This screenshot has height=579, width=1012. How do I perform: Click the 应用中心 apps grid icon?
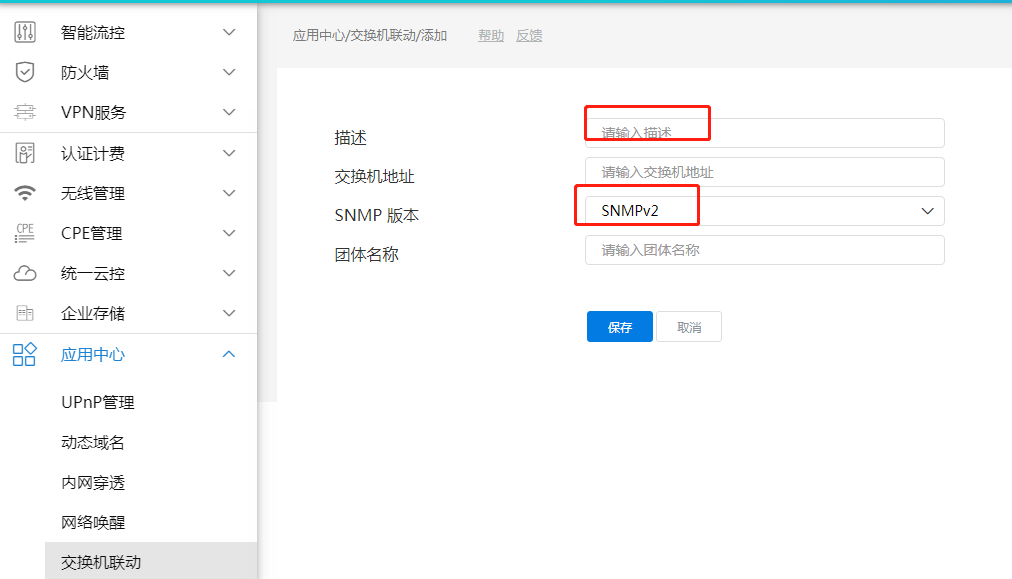point(25,354)
